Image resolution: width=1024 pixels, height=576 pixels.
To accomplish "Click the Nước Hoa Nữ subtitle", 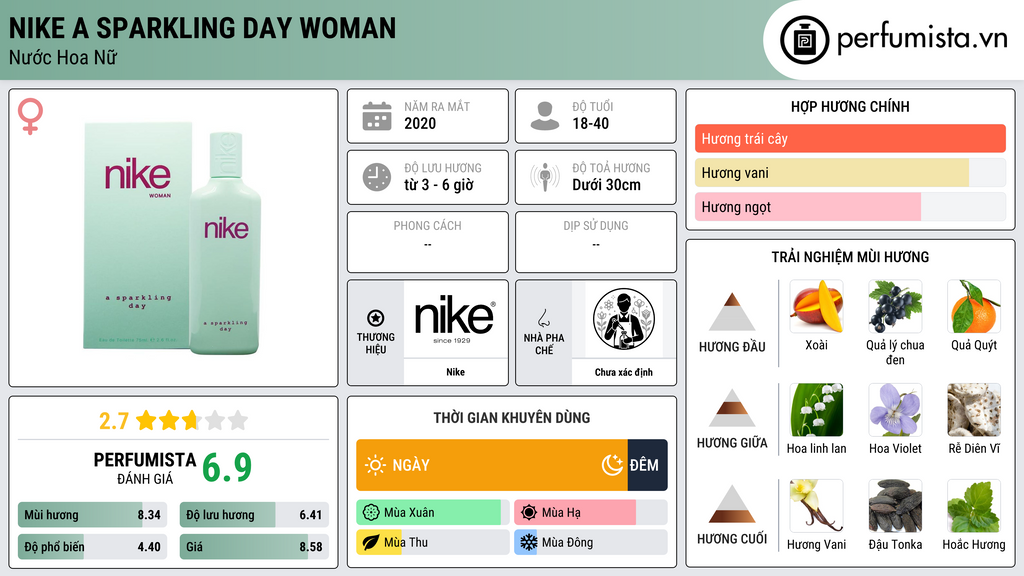I will [63, 57].
